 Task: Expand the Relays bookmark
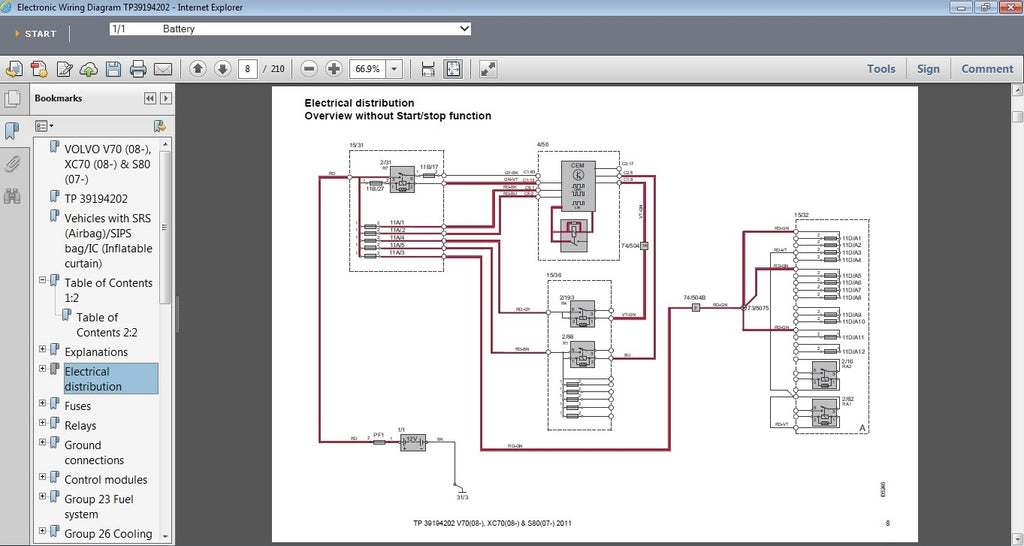tap(42, 423)
